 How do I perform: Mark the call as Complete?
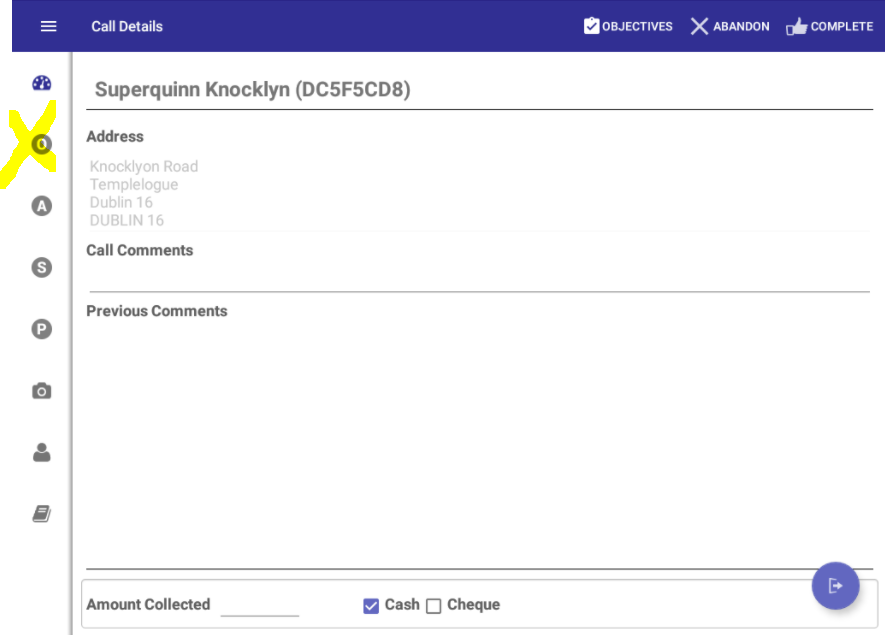coord(830,26)
